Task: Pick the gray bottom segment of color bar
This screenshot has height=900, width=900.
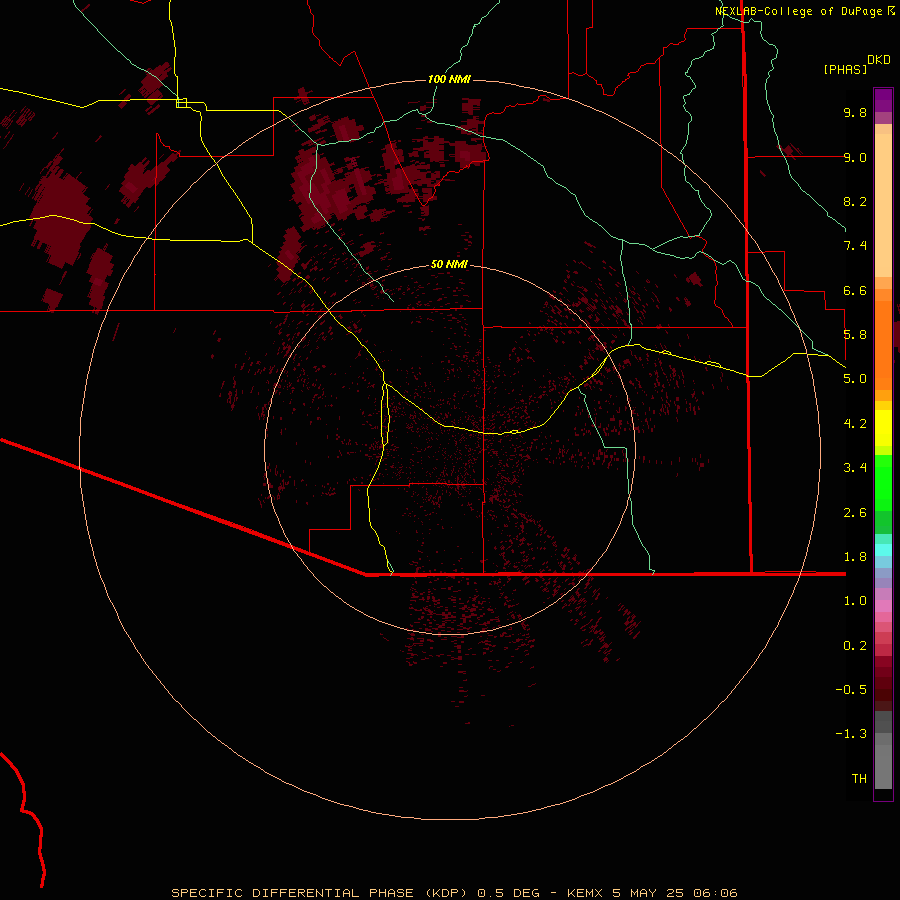Action: click(x=883, y=767)
